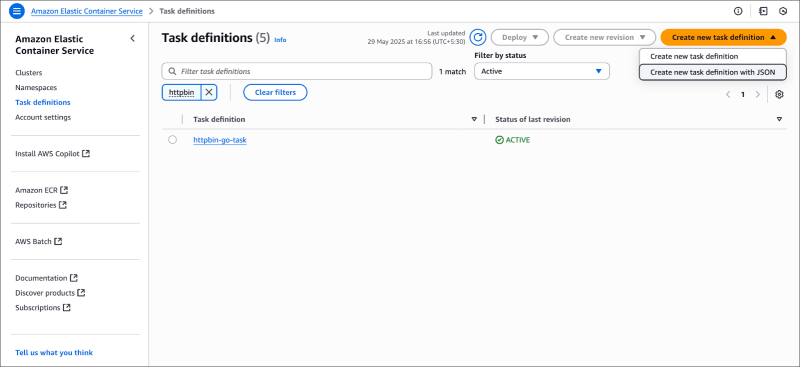800x367 pixels.
Task: Click the 1 match text
Action: pyautogui.click(x=453, y=71)
